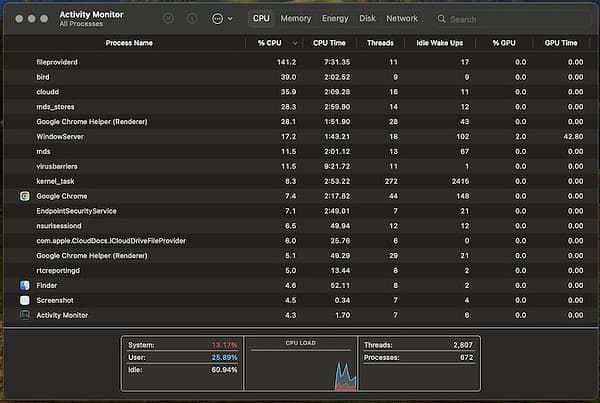600x403 pixels.
Task: Open the Energy tab
Action: coord(335,18)
